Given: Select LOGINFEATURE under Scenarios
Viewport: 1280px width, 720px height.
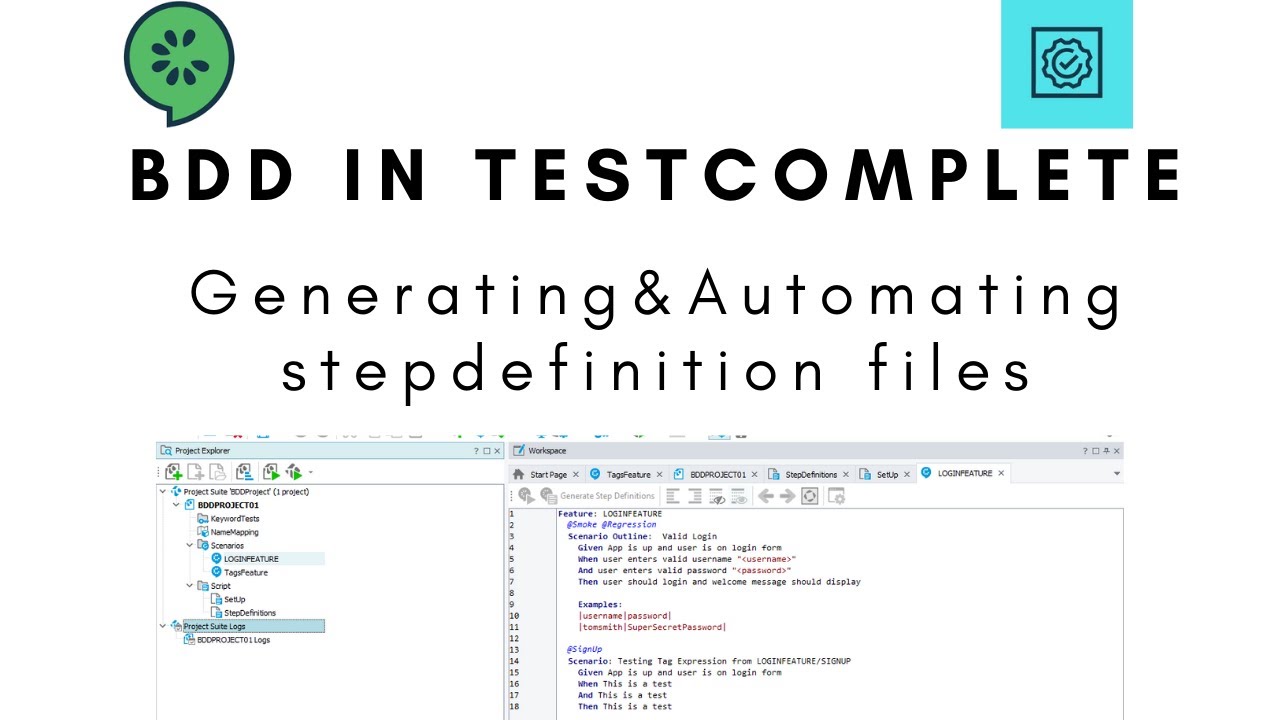Looking at the screenshot, I should click(x=251, y=559).
